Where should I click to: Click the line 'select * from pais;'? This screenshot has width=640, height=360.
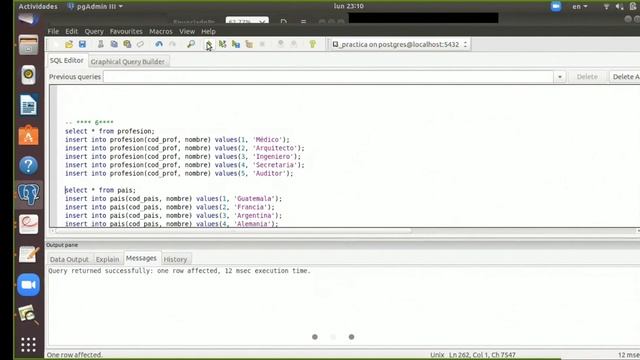point(100,190)
